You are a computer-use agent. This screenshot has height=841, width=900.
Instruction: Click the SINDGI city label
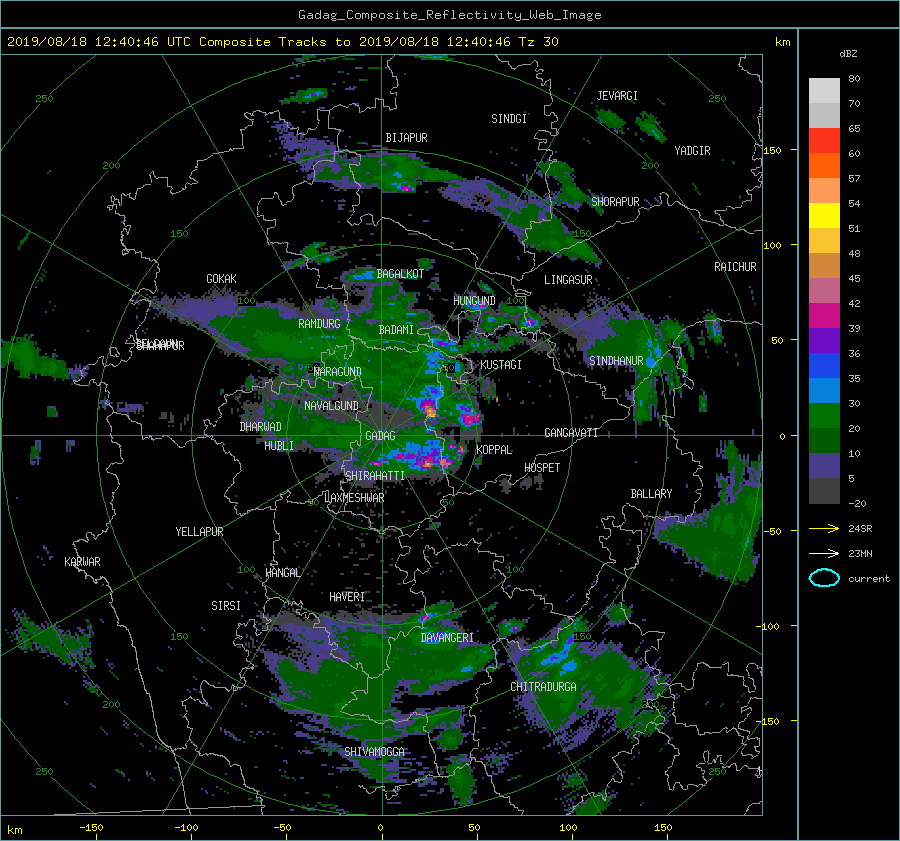[x=509, y=119]
